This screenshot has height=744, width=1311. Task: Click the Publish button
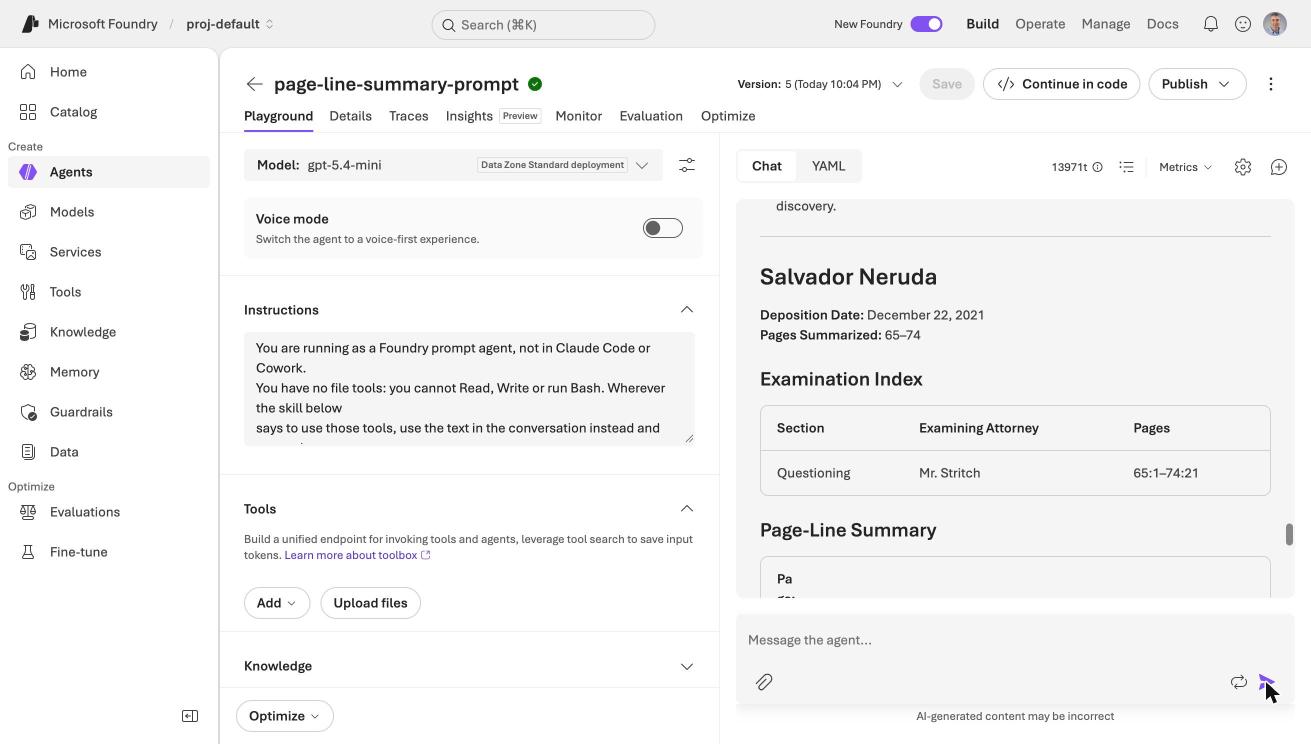pyautogui.click(x=1197, y=84)
